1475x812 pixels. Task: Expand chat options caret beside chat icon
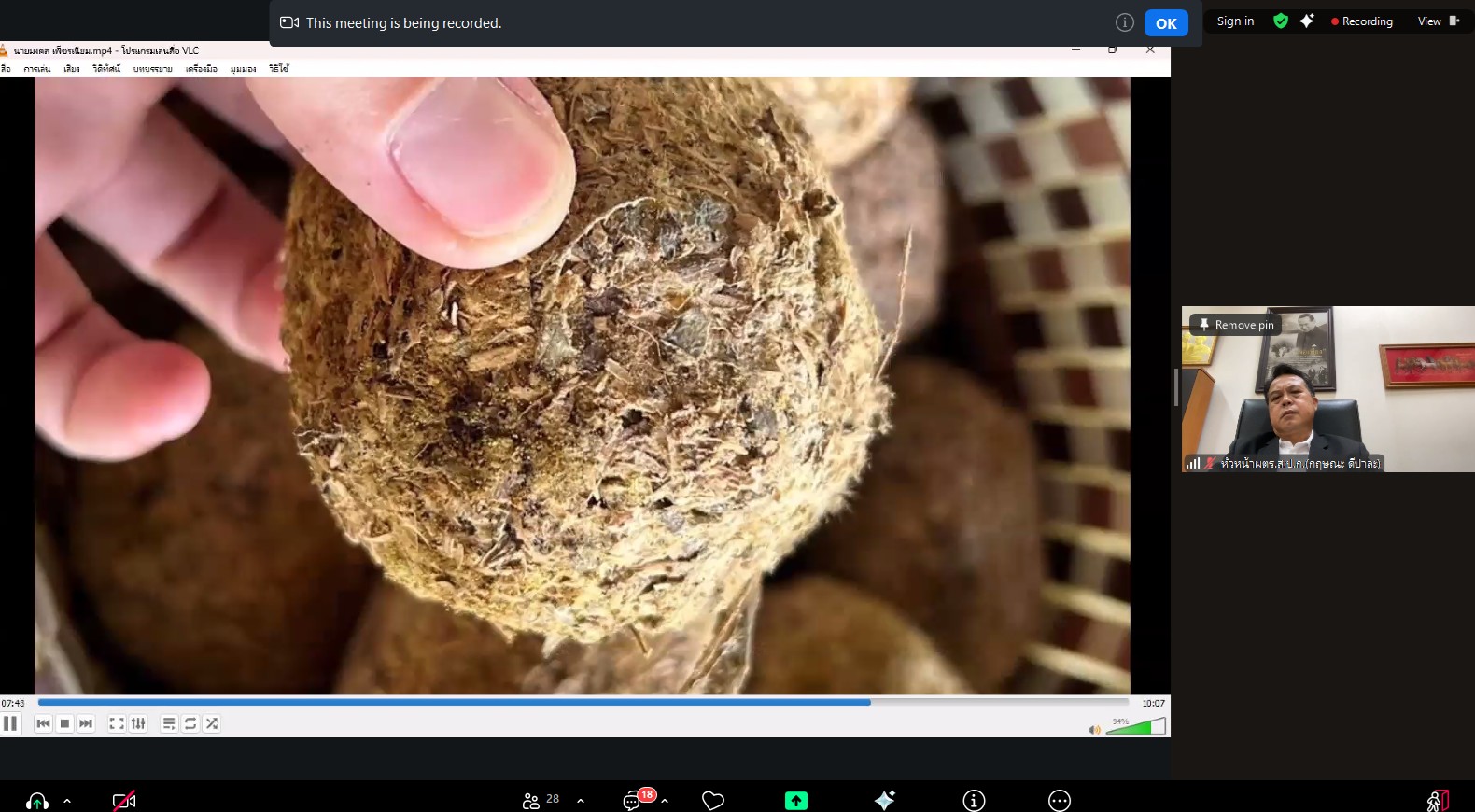[x=665, y=801]
